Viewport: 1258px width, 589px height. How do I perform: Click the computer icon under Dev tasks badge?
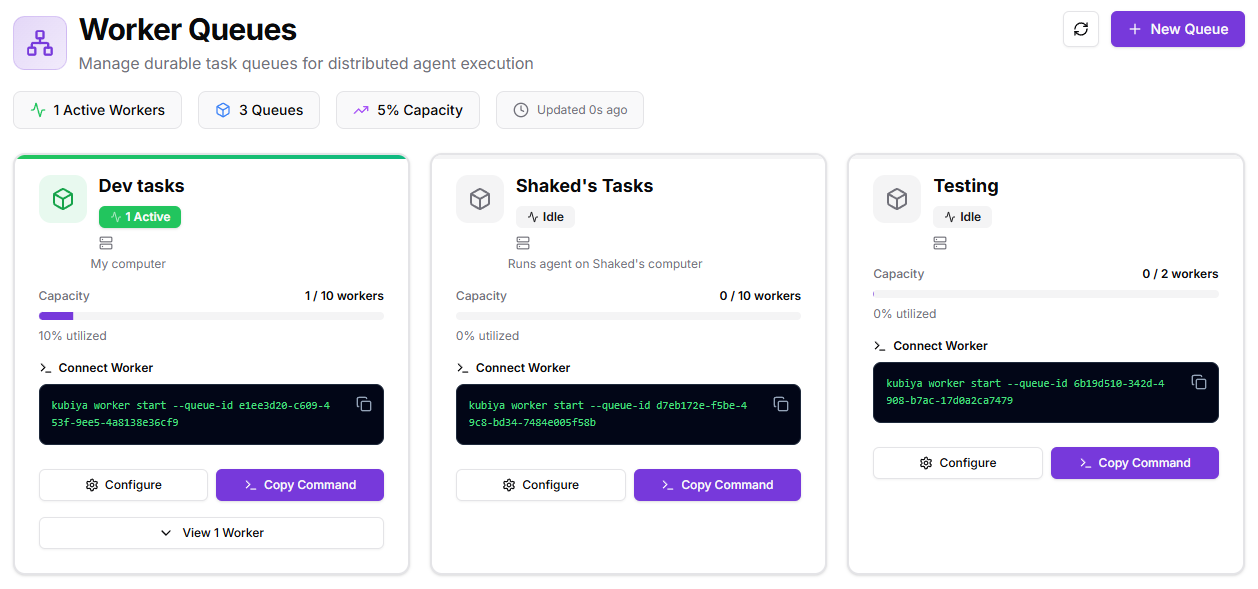[x=106, y=243]
